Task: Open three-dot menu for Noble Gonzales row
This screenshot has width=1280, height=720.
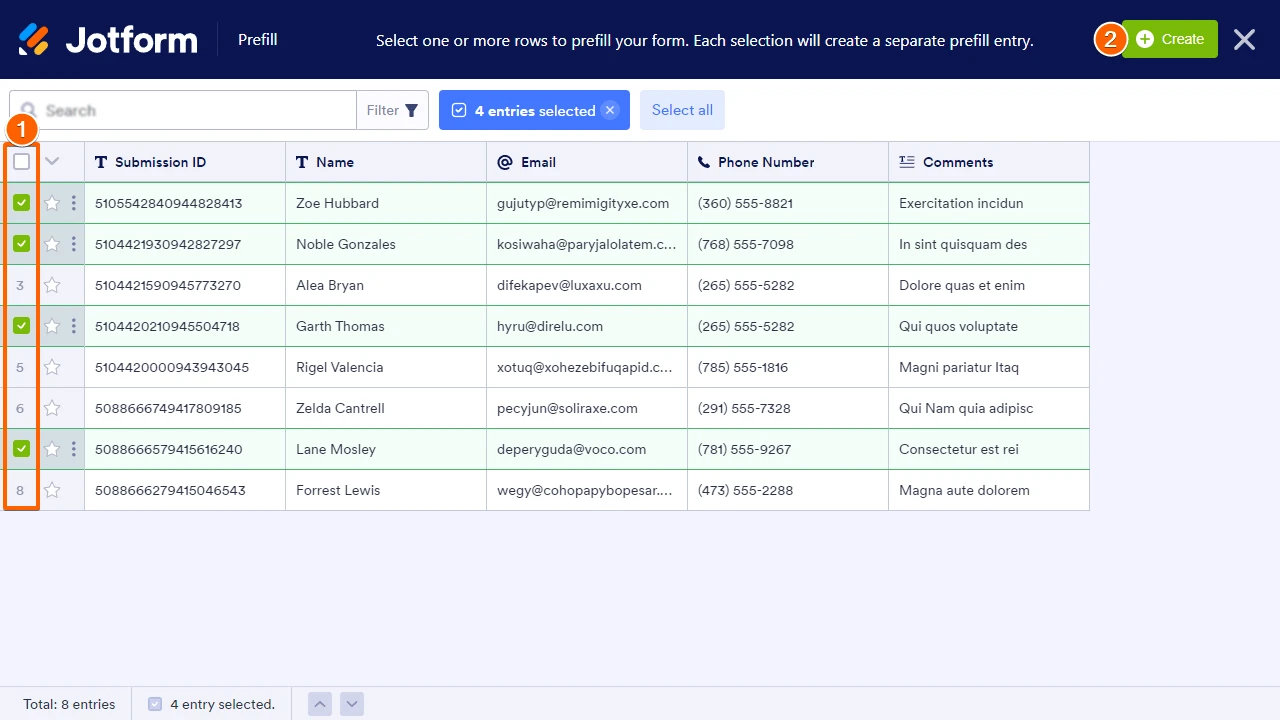Action: click(x=73, y=244)
